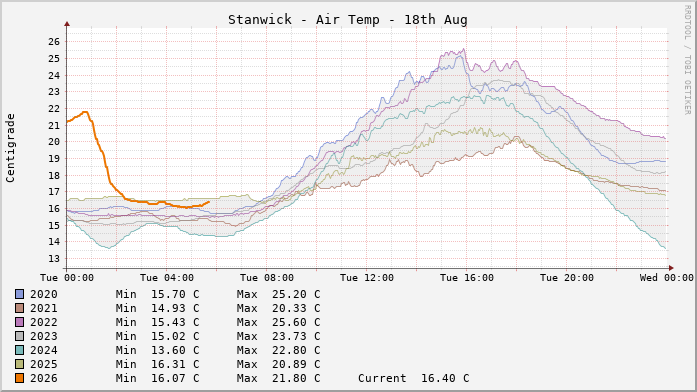Click the grey 2023 legend swatch
This screenshot has height=392, width=697.
tap(20, 336)
